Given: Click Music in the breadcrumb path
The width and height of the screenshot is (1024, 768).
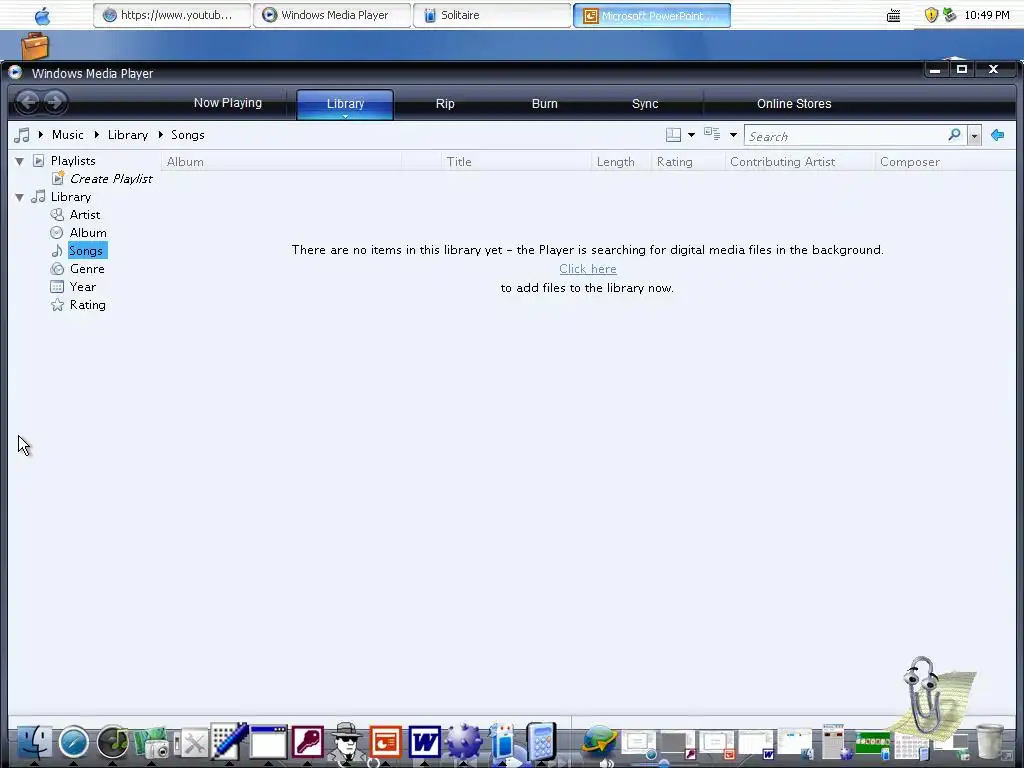Looking at the screenshot, I should (x=67, y=135).
